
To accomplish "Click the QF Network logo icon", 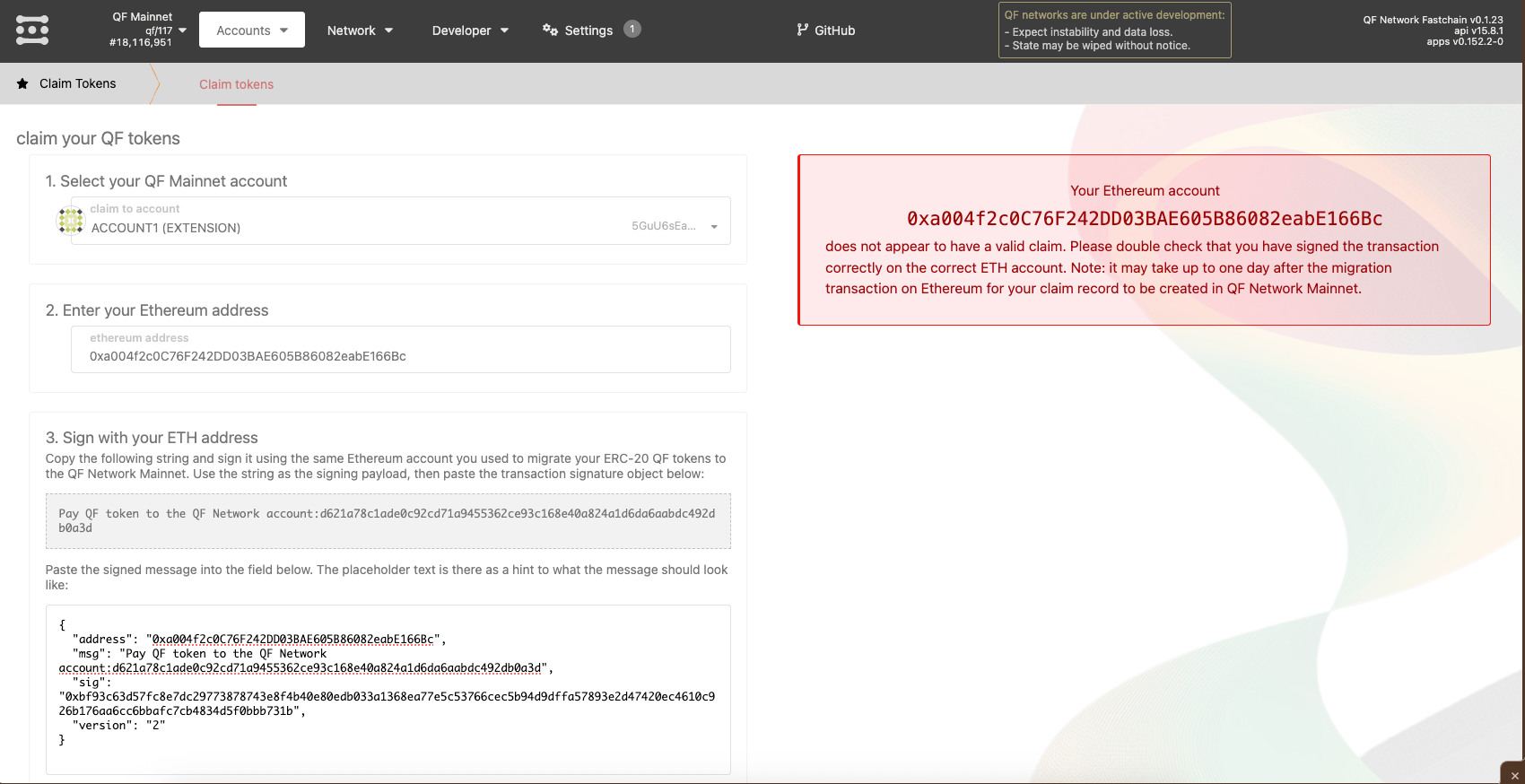I will [x=32, y=30].
